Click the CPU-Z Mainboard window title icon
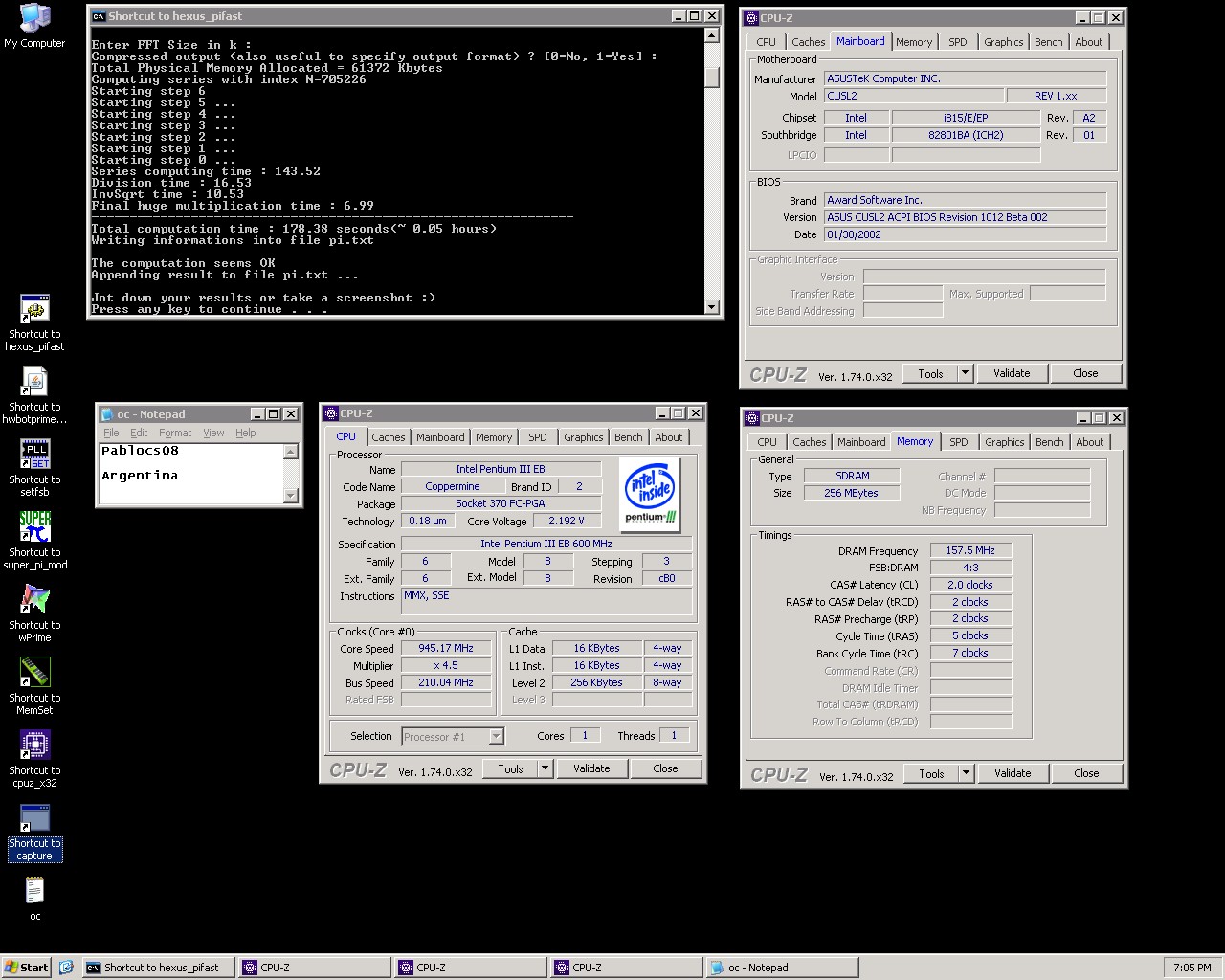Viewport: 1225px width, 980px height. (x=751, y=17)
